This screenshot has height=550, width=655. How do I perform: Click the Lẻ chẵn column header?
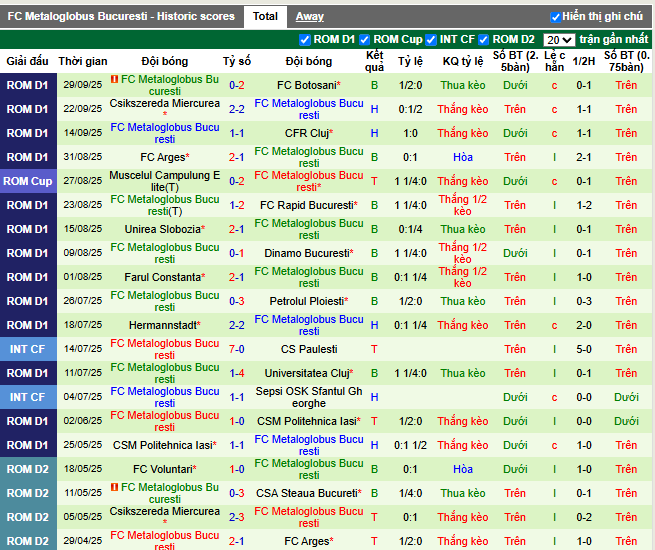(554, 61)
